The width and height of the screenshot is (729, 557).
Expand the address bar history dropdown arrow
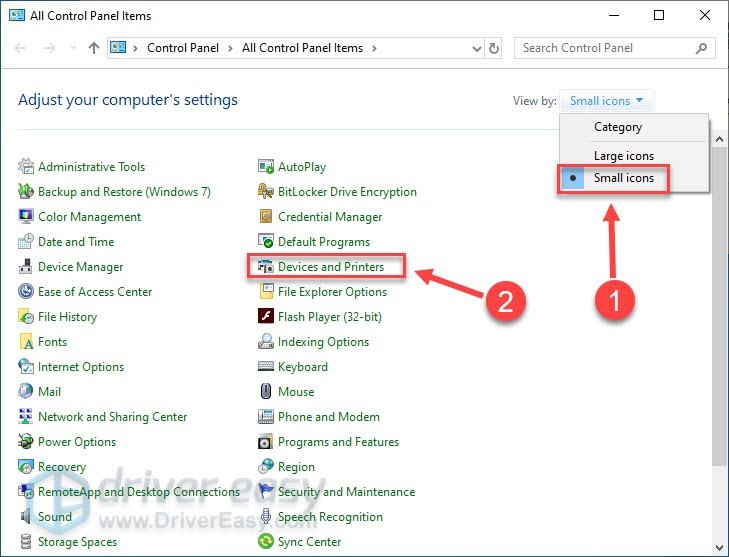tap(474, 48)
